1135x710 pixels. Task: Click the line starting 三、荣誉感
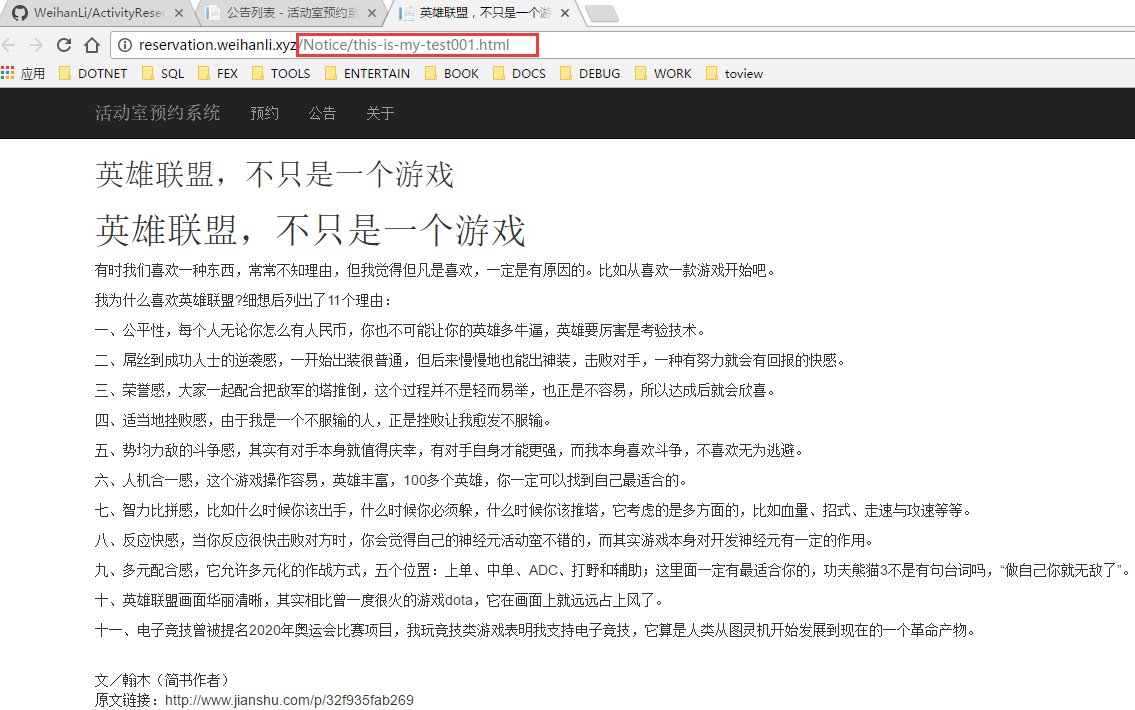tap(436, 390)
